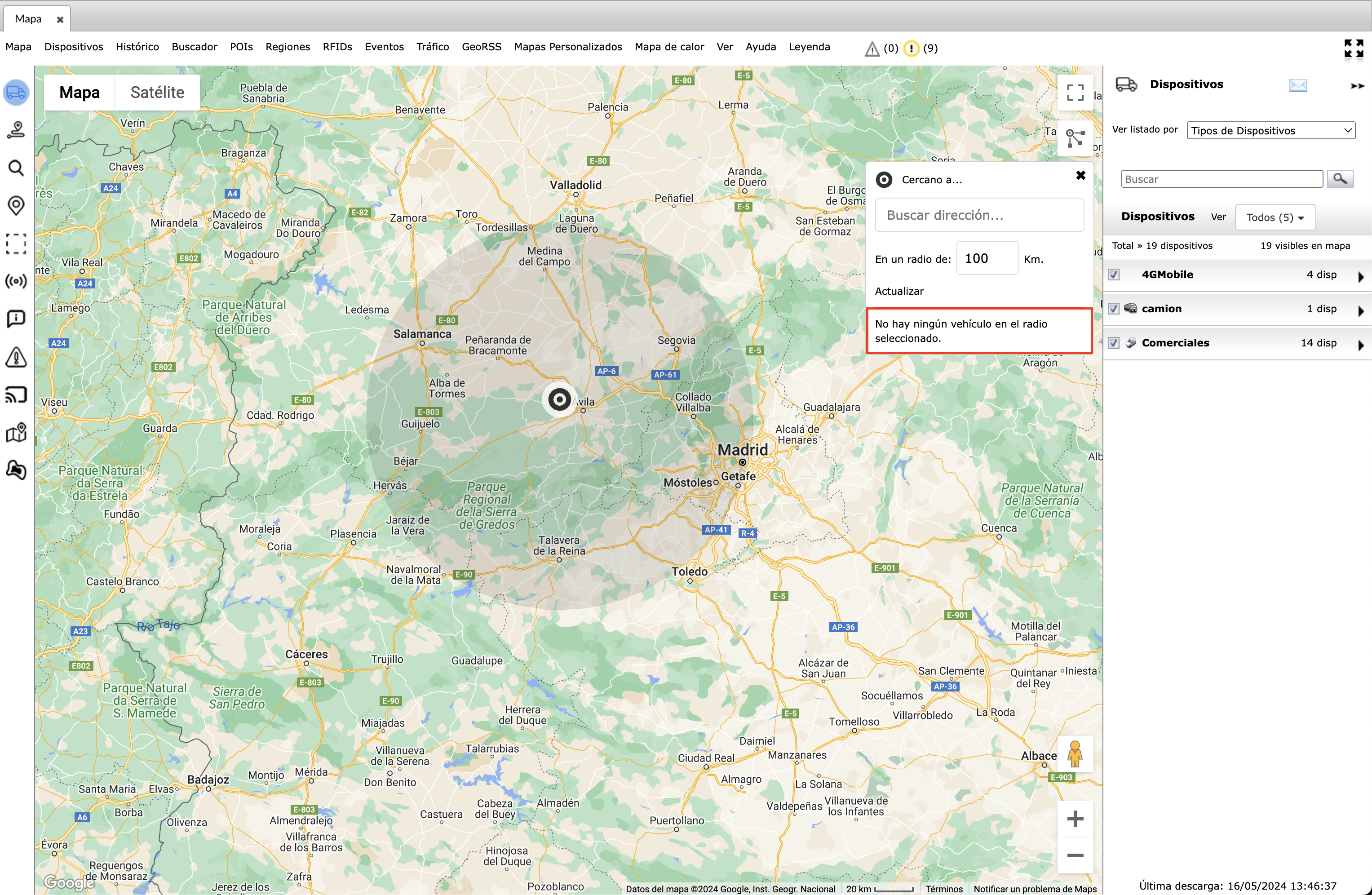Viewport: 1372px width, 895px height.
Task: Click Notificar un problema de Maps link
Action: click(x=1035, y=889)
